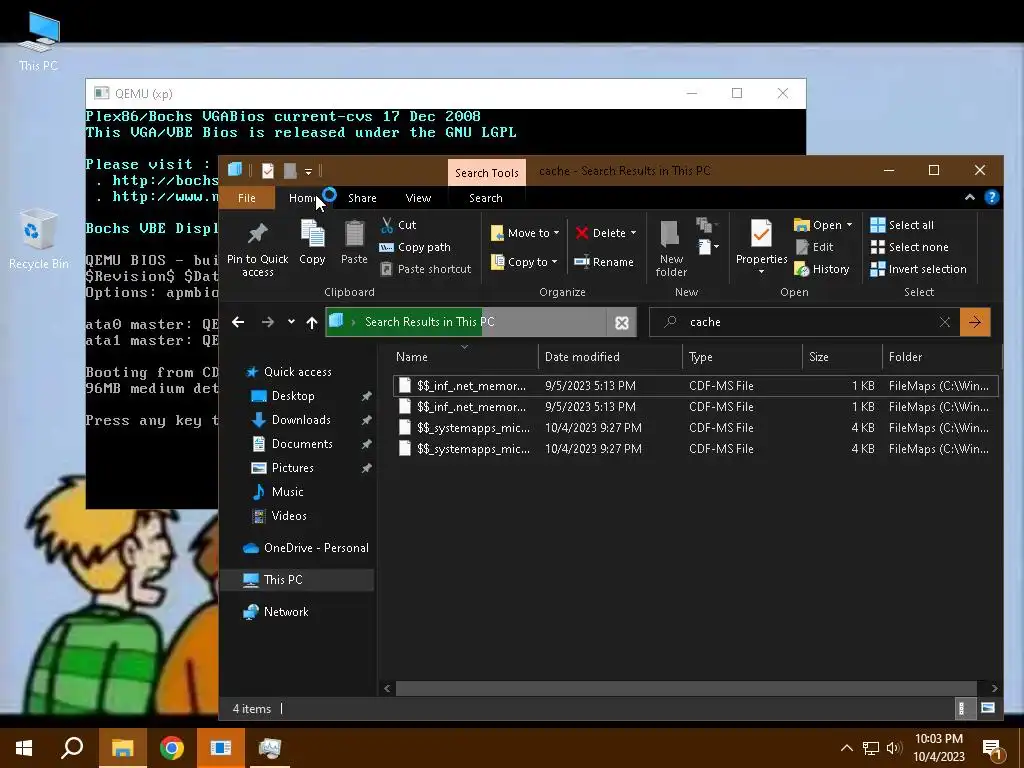Open Videos in navigation pane
Viewport: 1024px width, 768px height.
click(289, 516)
